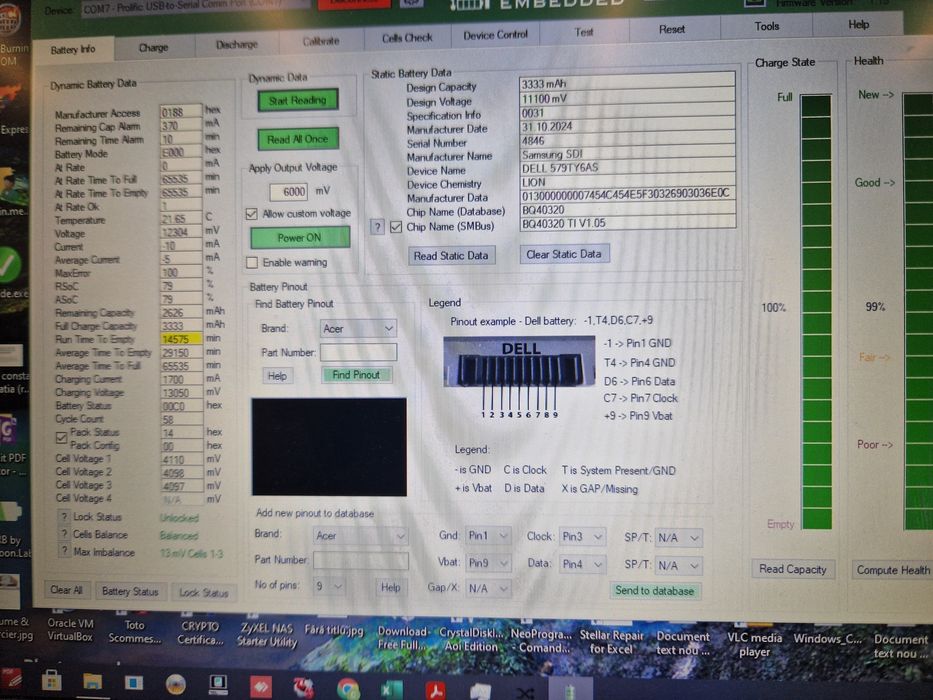This screenshot has width=933, height=700.
Task: Open the Data pin dropdown
Action: (x=583, y=564)
